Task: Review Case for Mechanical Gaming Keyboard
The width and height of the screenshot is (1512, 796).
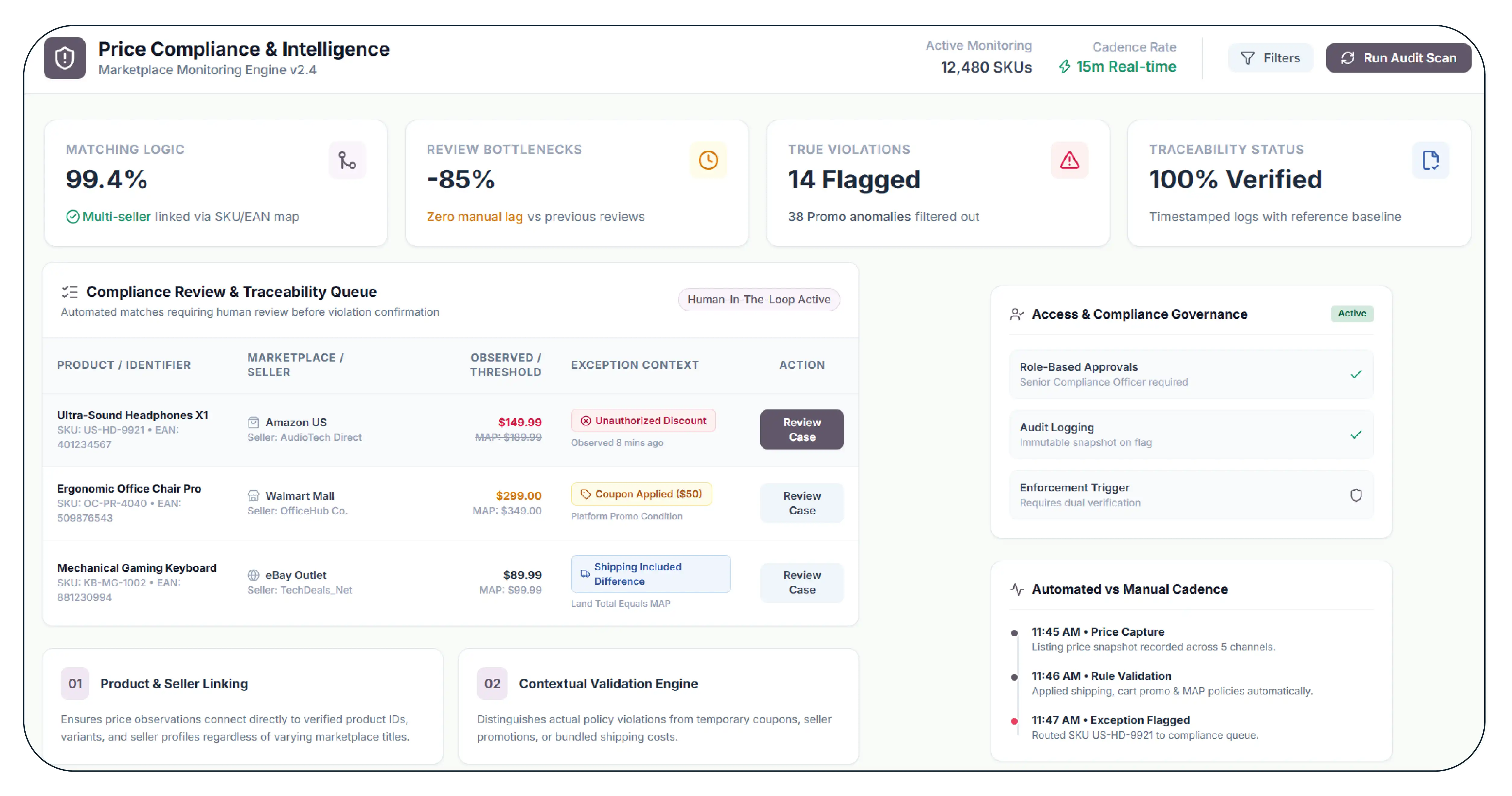Action: point(802,582)
